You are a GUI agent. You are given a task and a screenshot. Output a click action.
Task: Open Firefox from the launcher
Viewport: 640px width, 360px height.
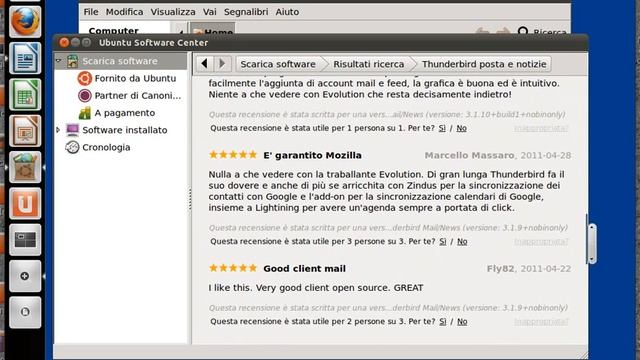point(25,21)
